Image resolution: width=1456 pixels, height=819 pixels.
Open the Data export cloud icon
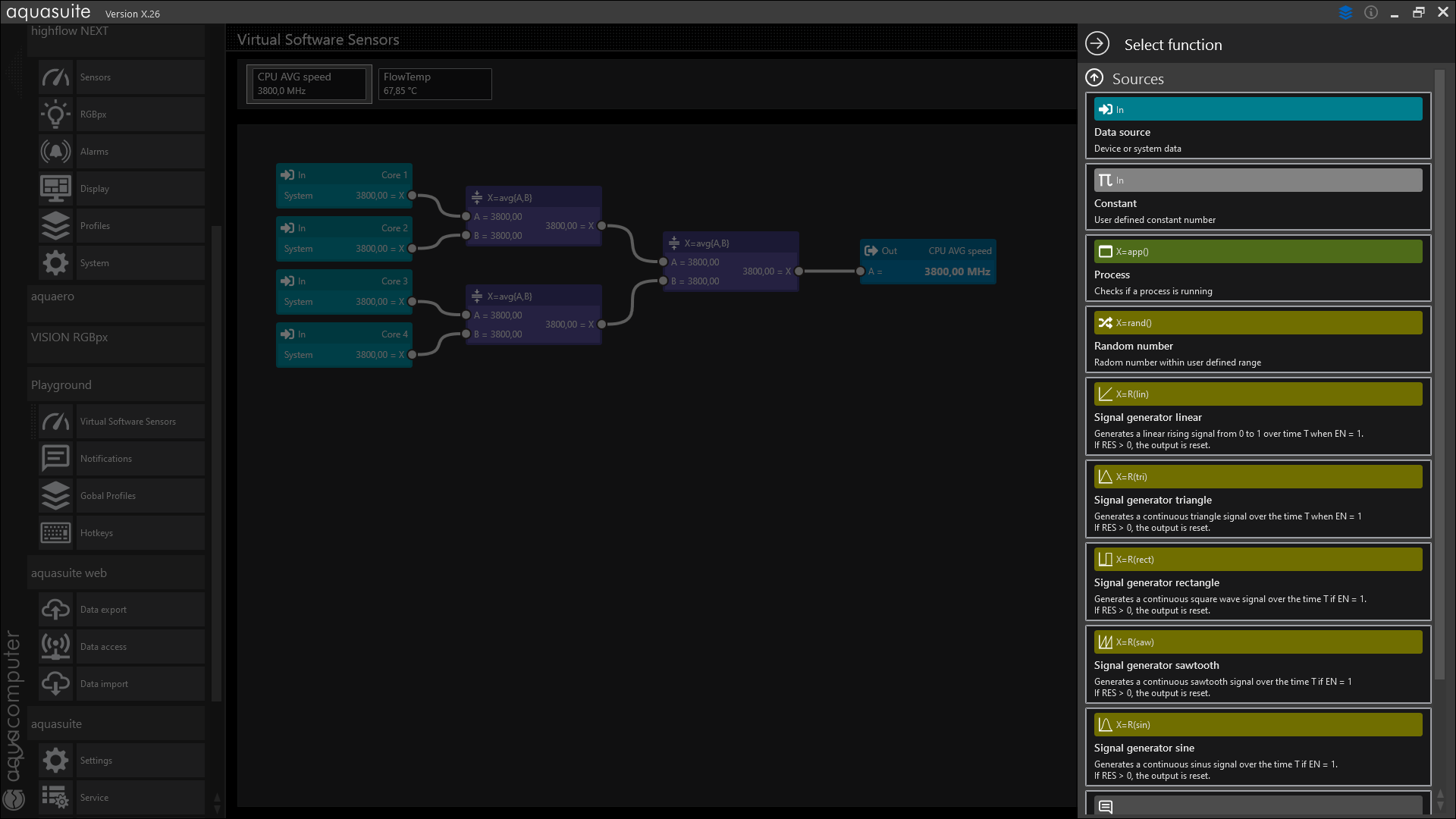pos(55,610)
